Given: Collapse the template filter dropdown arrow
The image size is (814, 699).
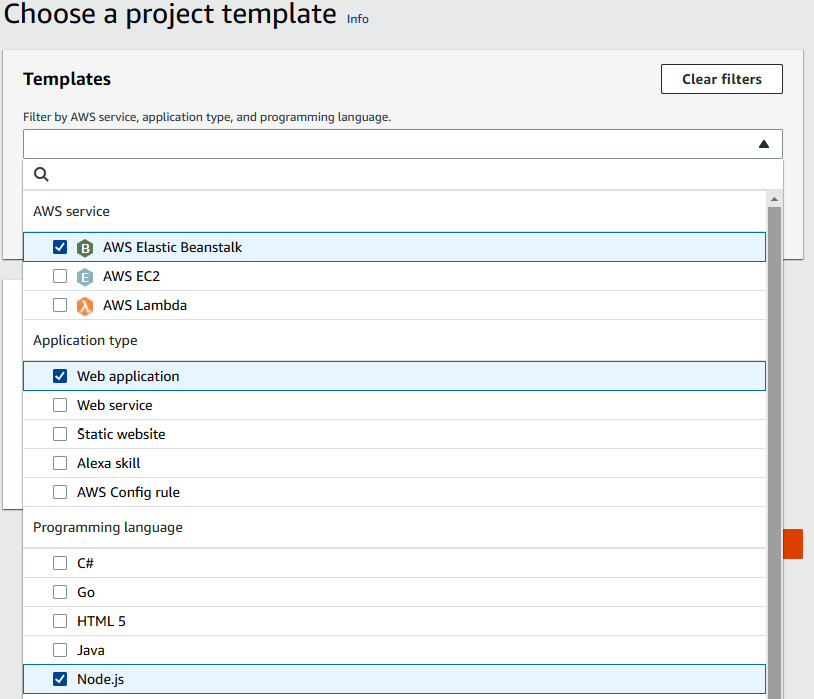Looking at the screenshot, I should (x=764, y=144).
